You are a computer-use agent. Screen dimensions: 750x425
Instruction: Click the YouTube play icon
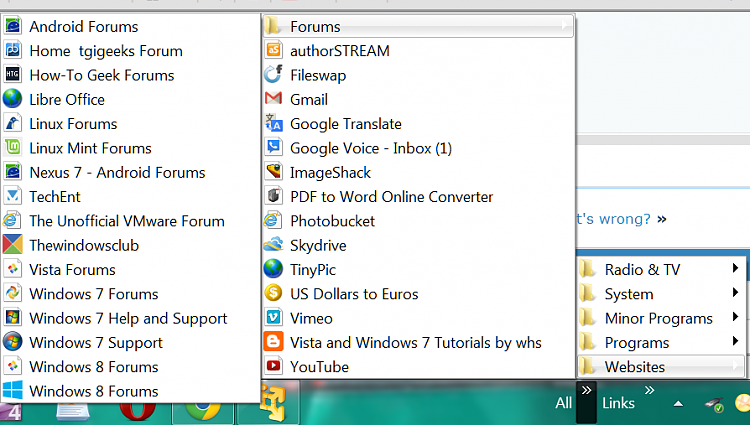click(x=274, y=366)
